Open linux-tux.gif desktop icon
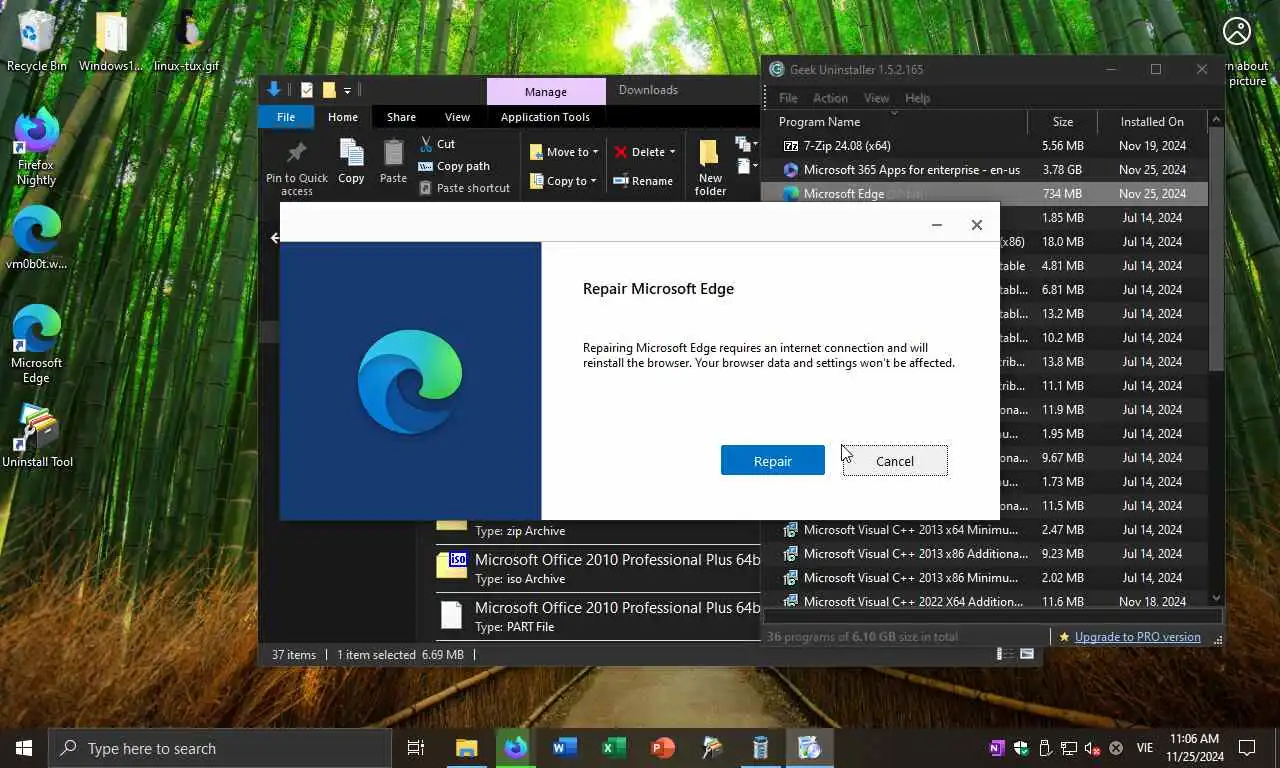This screenshot has height=768, width=1280. coord(186,41)
